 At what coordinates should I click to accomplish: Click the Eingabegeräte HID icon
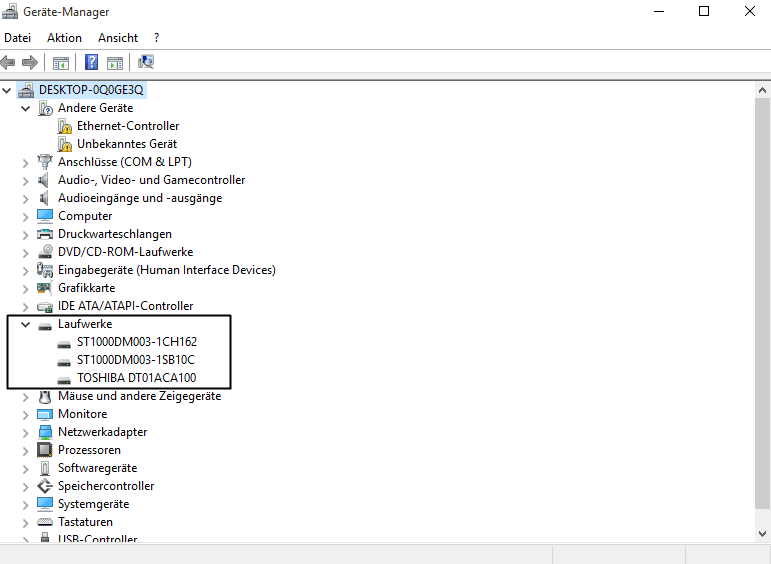click(x=45, y=270)
